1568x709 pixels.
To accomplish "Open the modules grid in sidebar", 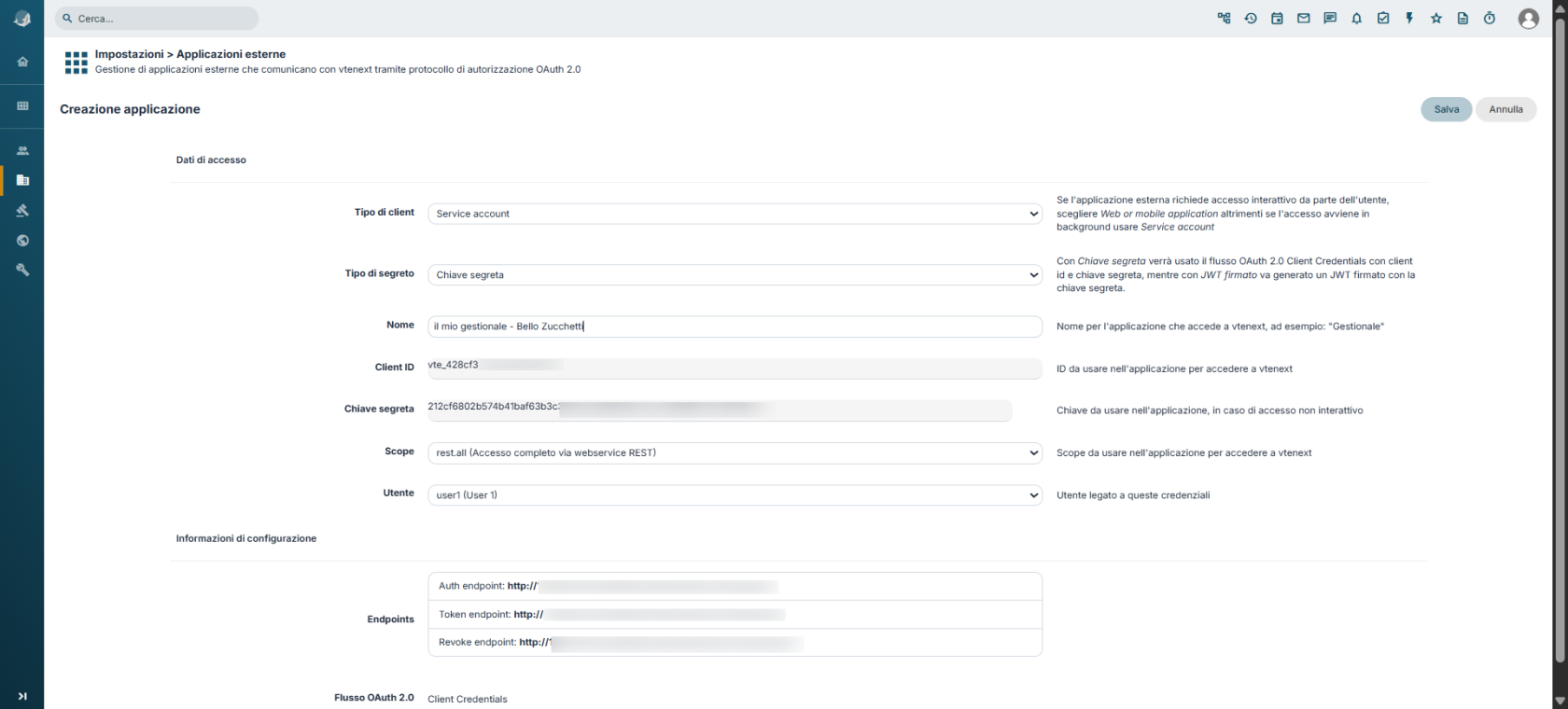I will pyautogui.click(x=22, y=105).
